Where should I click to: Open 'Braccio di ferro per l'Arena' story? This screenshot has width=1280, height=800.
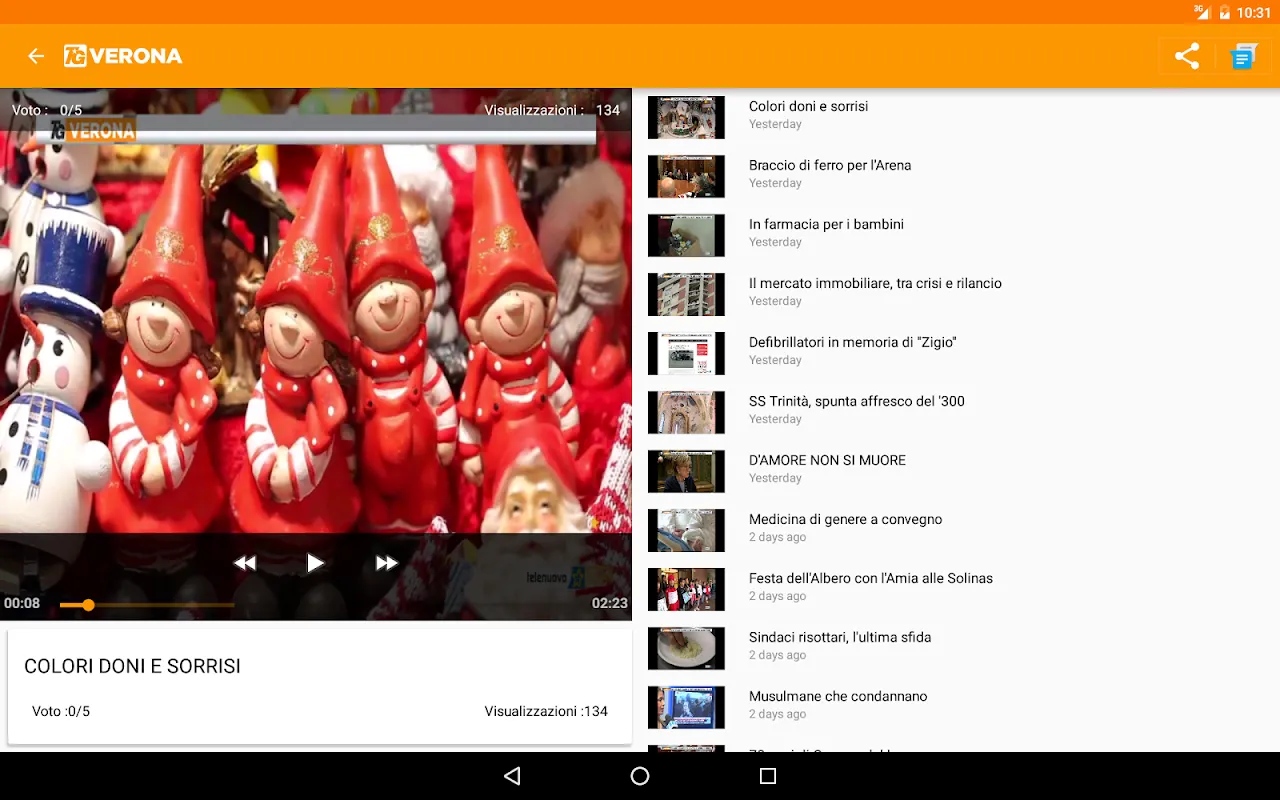(x=830, y=166)
